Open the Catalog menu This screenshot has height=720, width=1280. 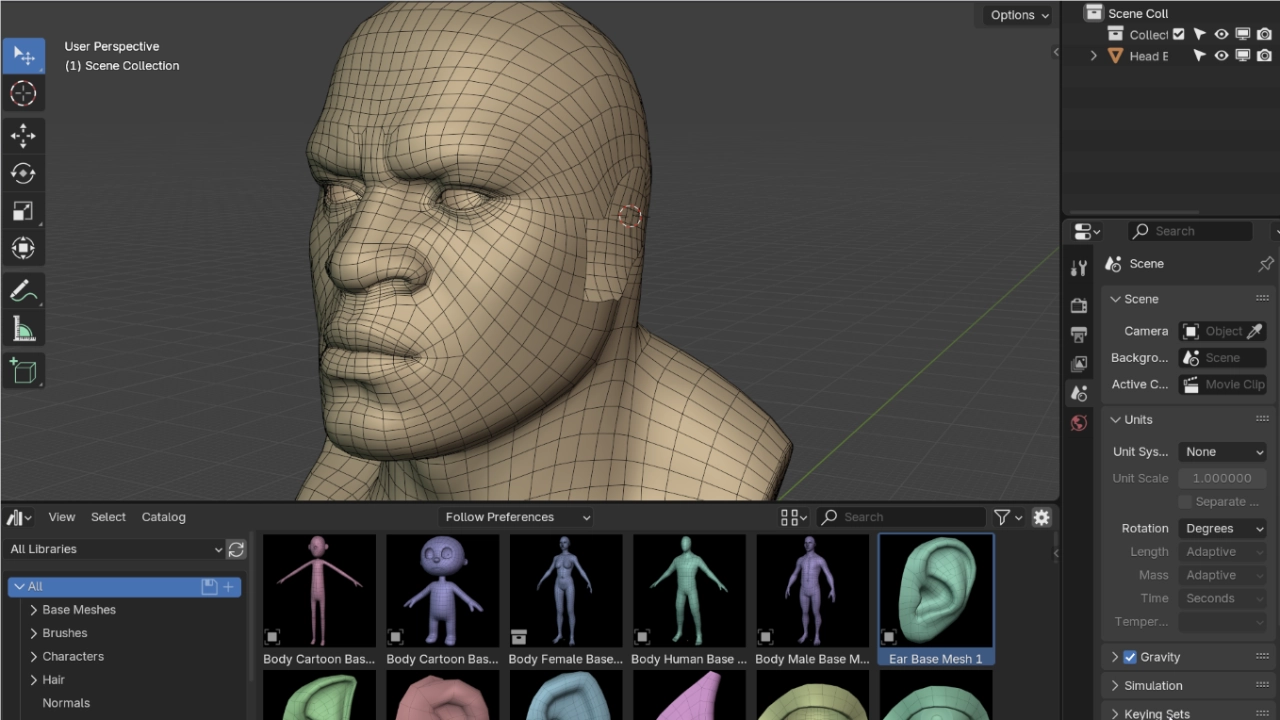point(164,517)
